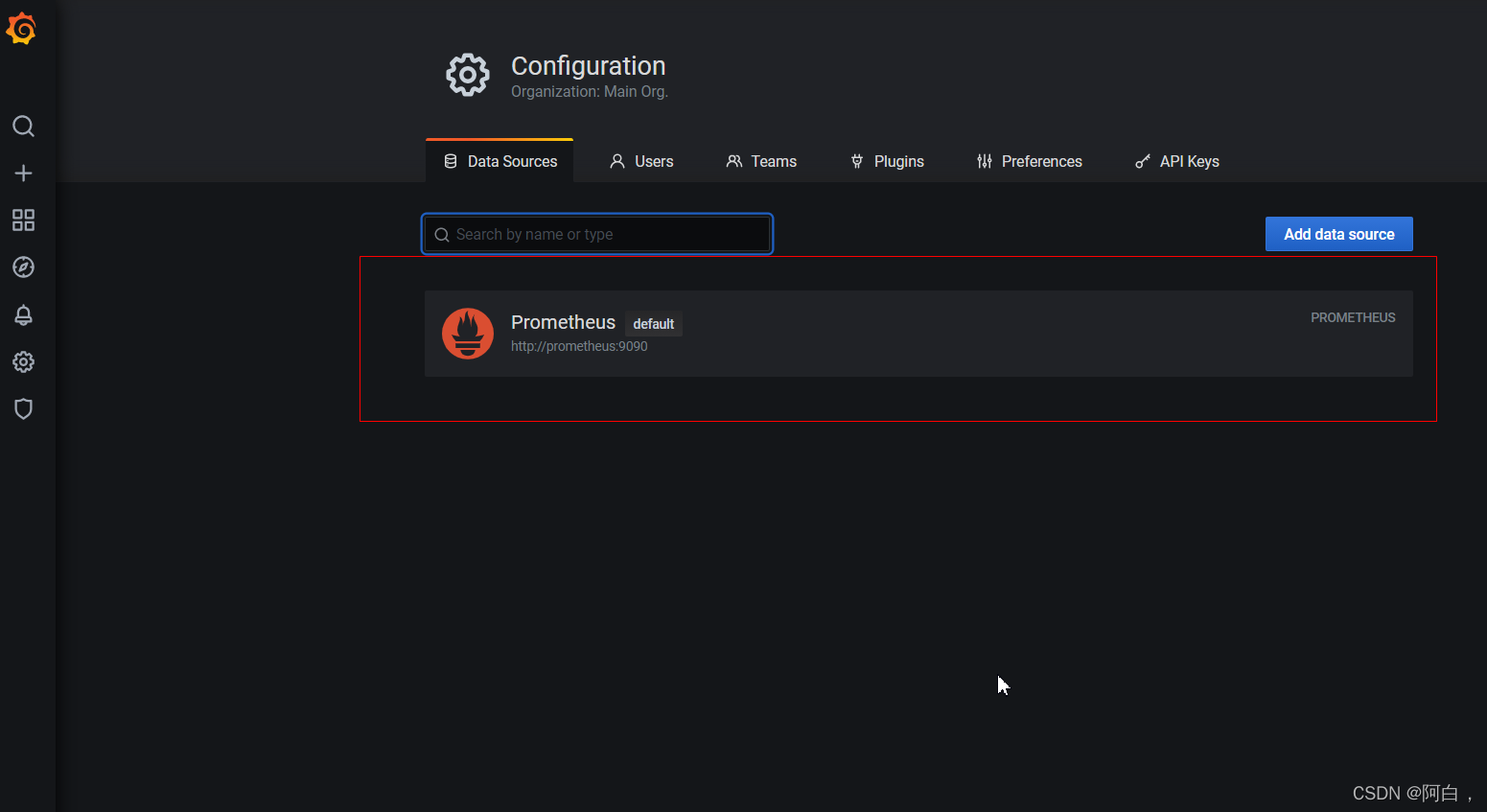Switch to the Users tab
Image resolution: width=1487 pixels, height=812 pixels.
641,161
